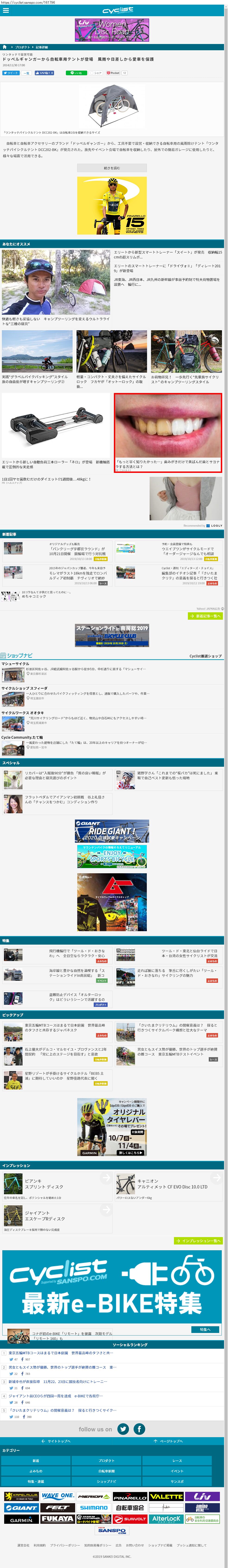Open プライバシーポリシー footer link
Viewport: 228px width, 1568px height.
[x=65, y=1546]
